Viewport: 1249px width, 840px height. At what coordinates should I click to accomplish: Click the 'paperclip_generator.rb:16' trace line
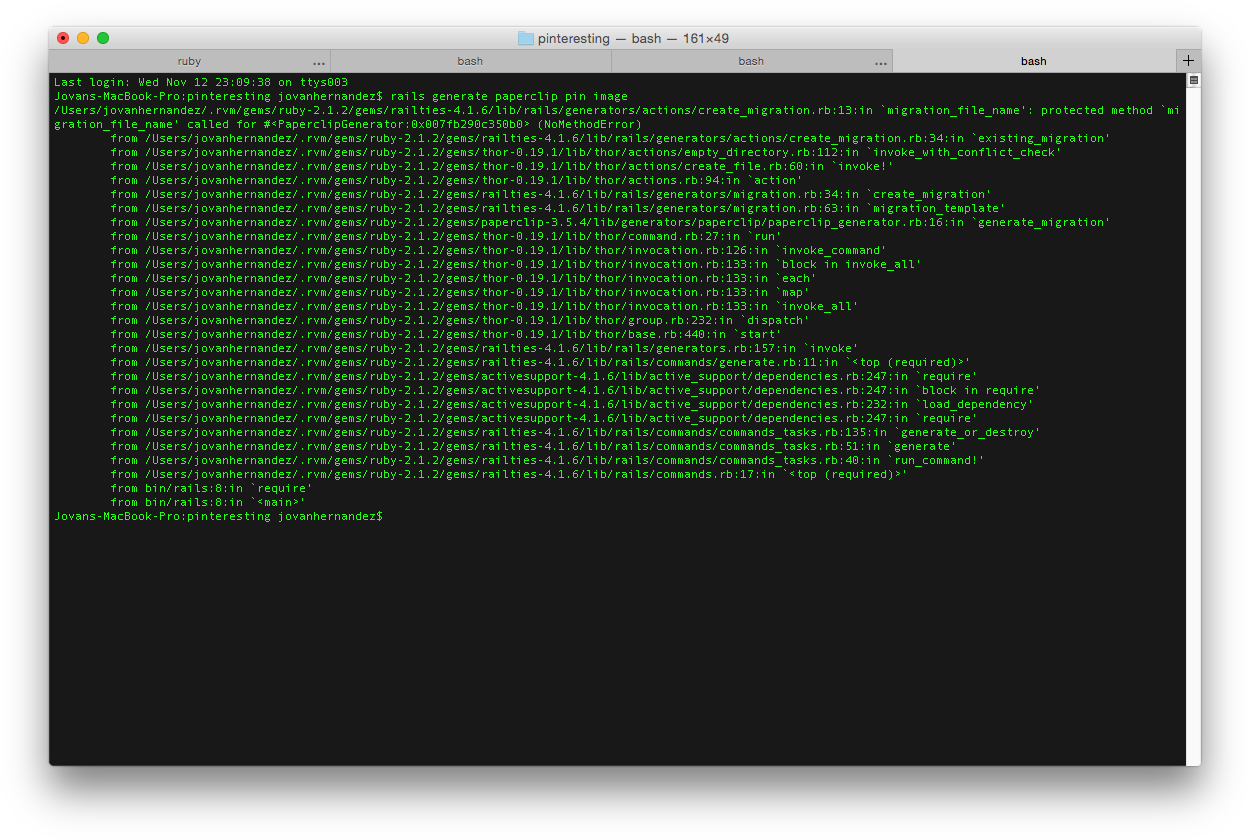tap(610, 222)
